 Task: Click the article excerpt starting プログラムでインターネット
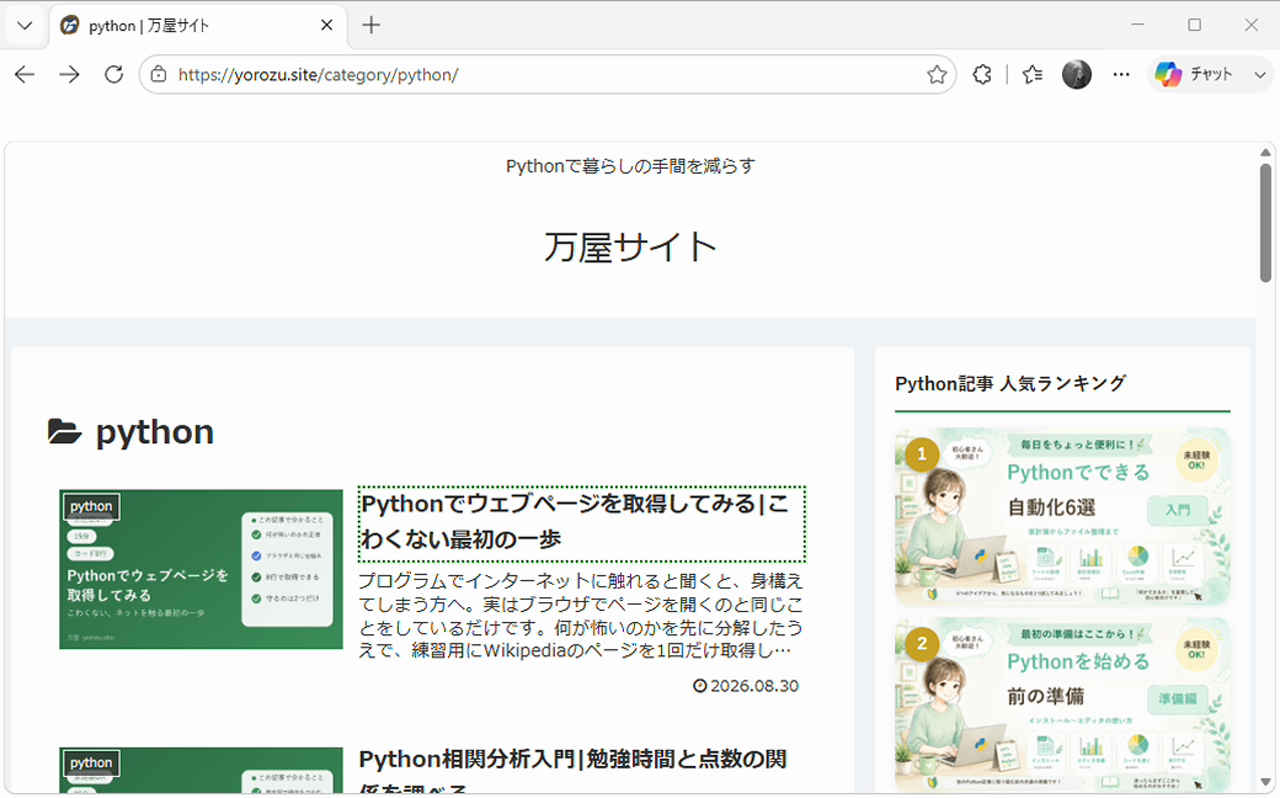(x=581, y=616)
